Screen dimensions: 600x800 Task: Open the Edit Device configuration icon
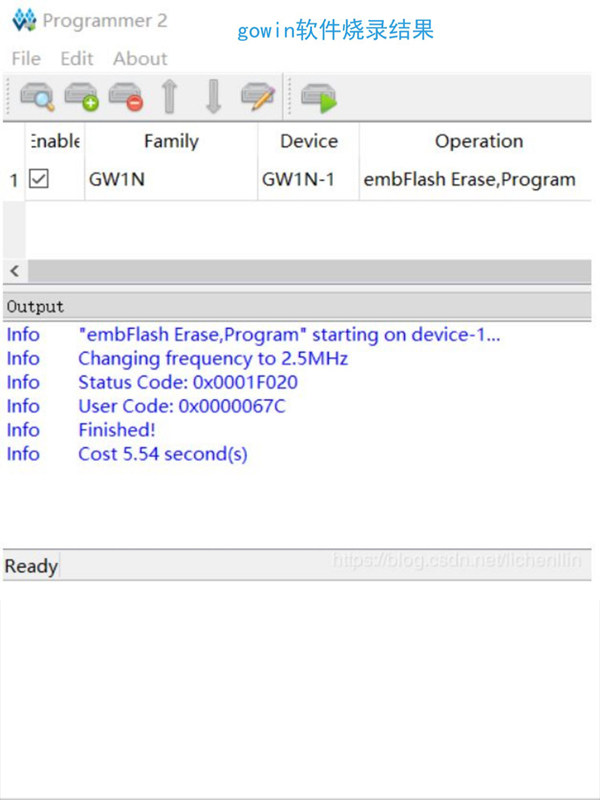(258, 96)
